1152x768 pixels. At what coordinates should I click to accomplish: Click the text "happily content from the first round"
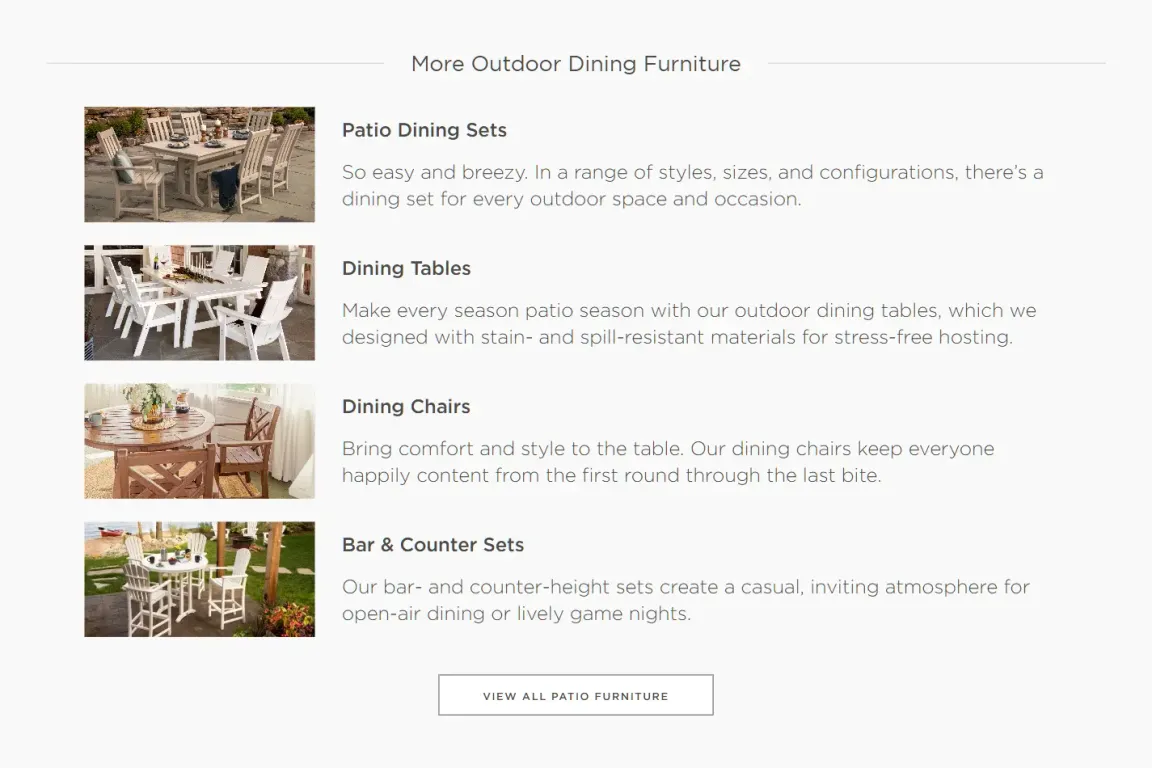click(x=611, y=476)
